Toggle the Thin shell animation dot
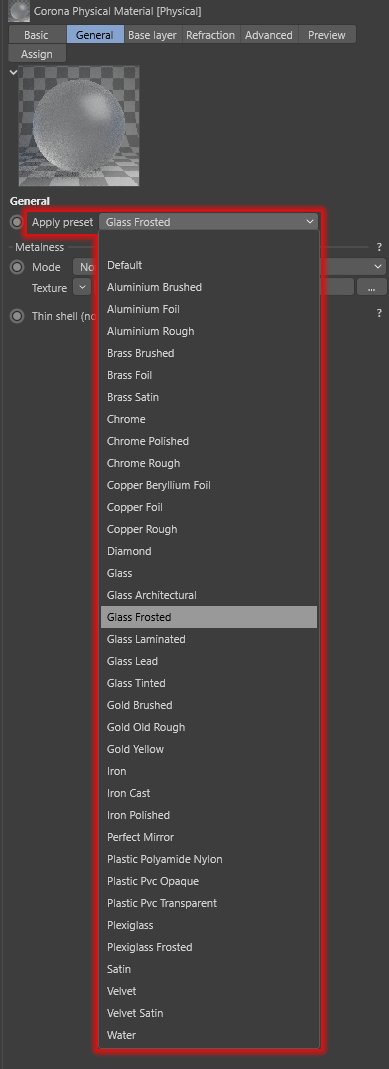Image resolution: width=389 pixels, height=1069 pixels. tap(17, 316)
